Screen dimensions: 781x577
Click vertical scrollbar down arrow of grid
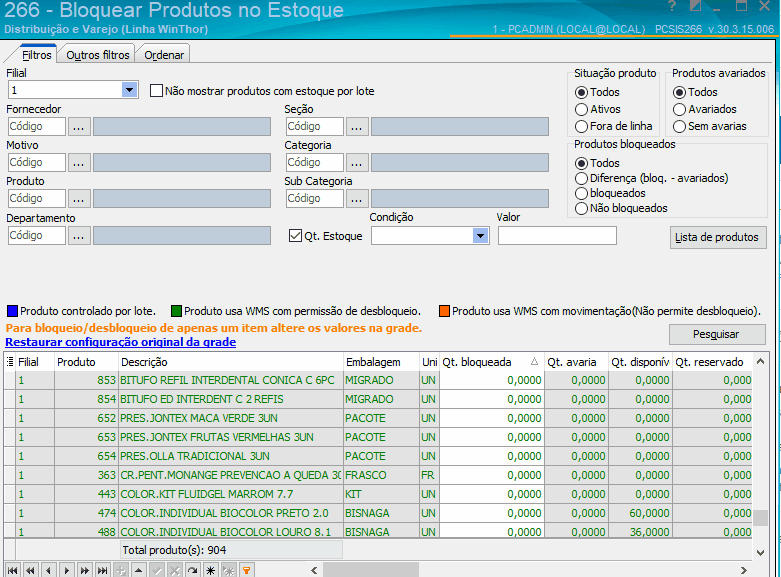click(760, 552)
